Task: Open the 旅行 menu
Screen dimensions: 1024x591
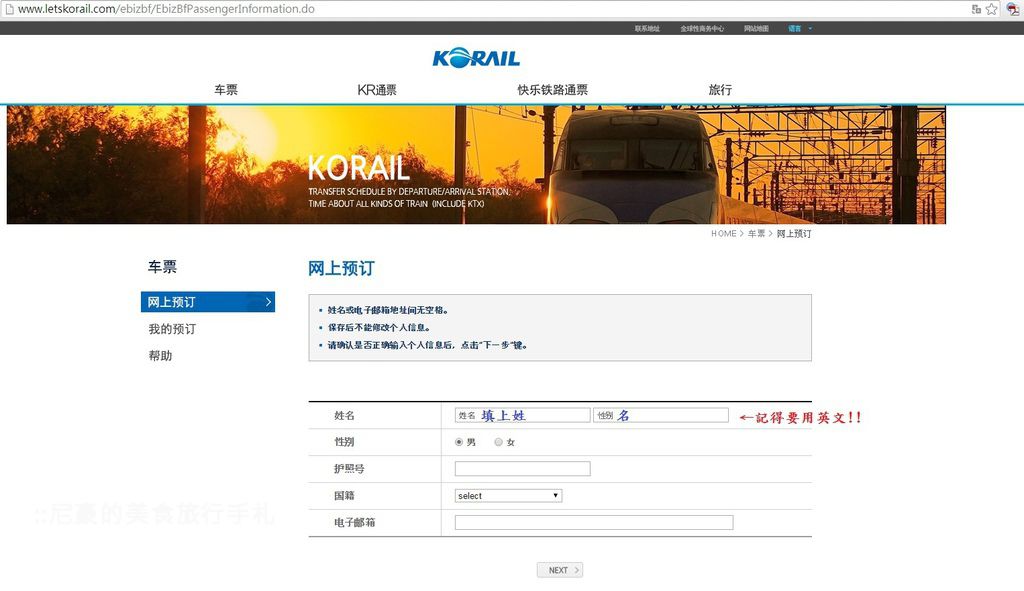Action: (720, 90)
